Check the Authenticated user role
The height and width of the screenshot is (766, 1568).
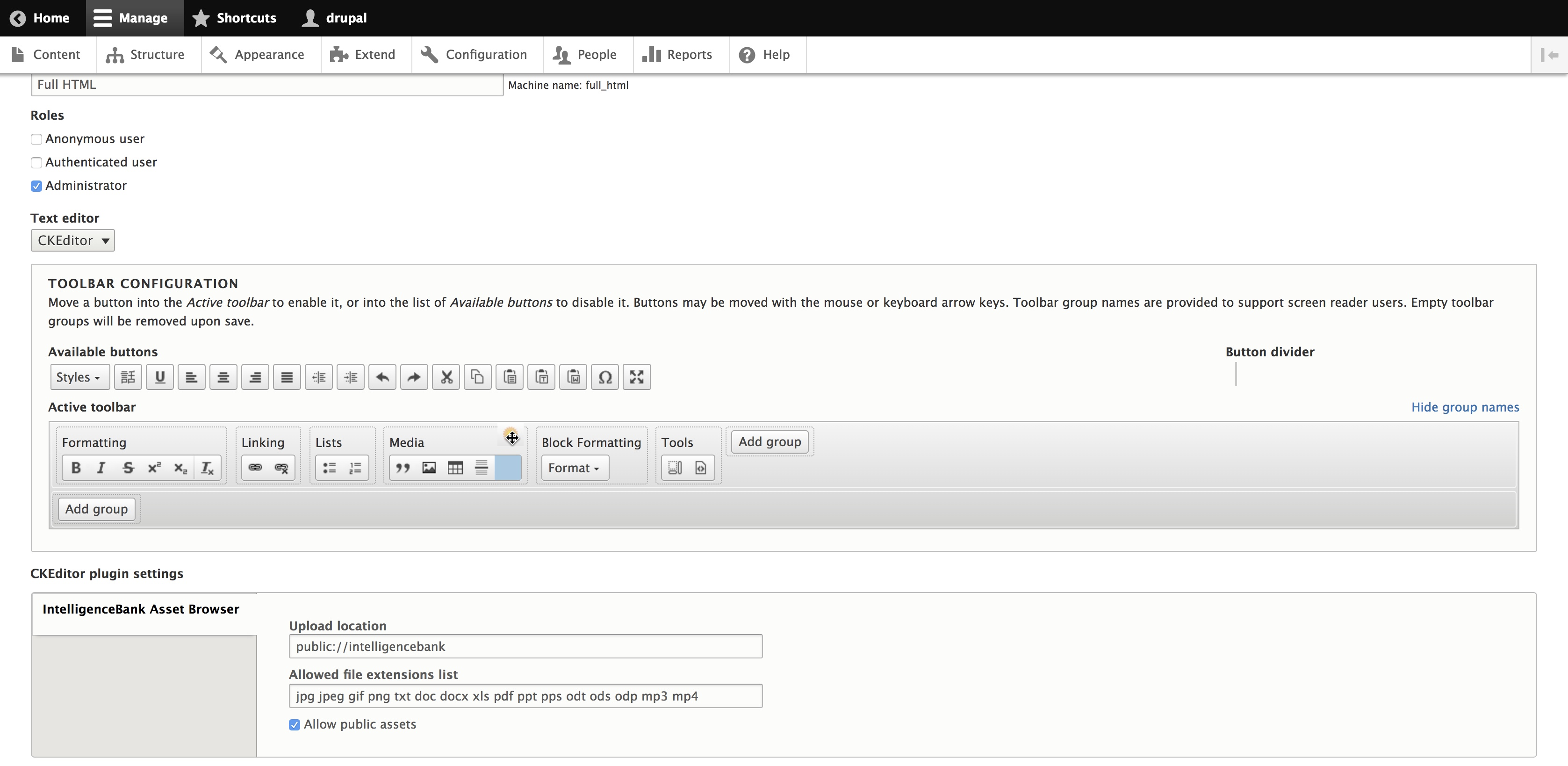click(x=36, y=163)
